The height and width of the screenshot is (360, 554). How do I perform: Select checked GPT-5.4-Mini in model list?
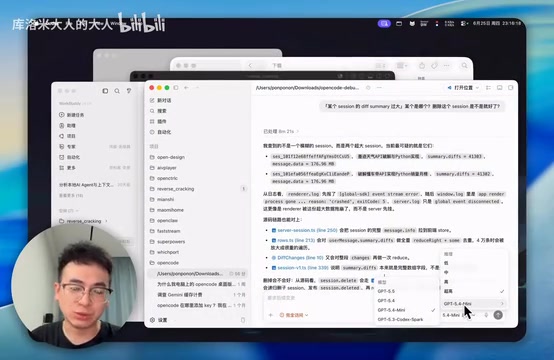[406, 310]
